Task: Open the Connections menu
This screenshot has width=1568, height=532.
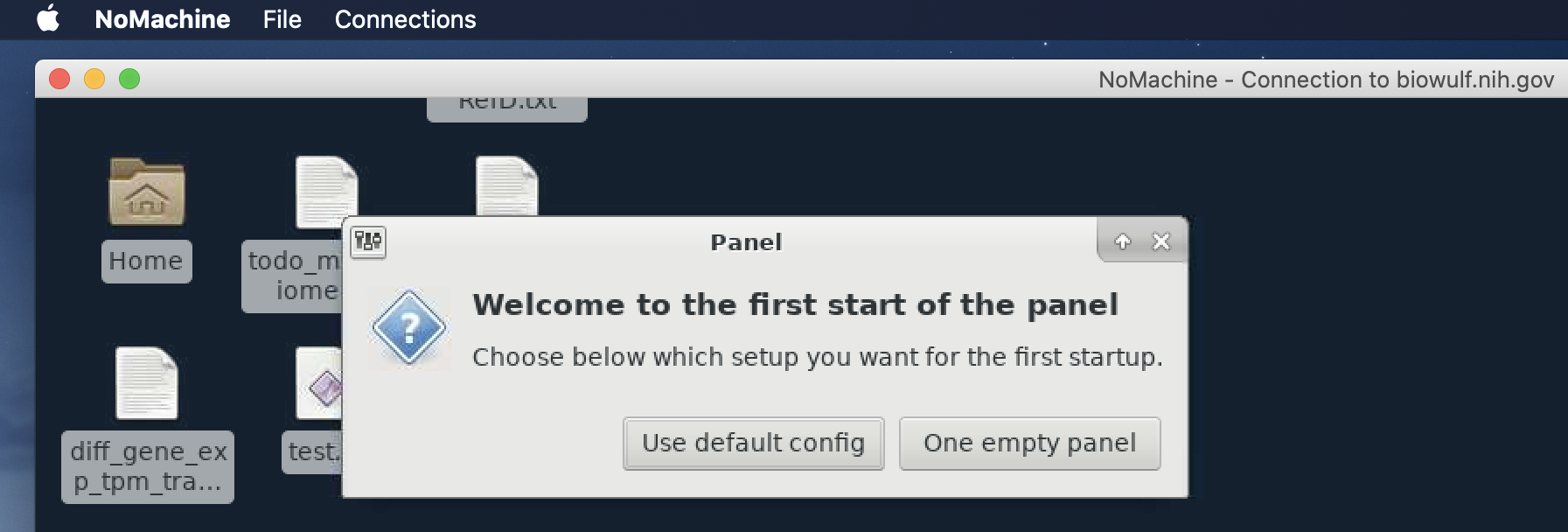Action: click(405, 19)
